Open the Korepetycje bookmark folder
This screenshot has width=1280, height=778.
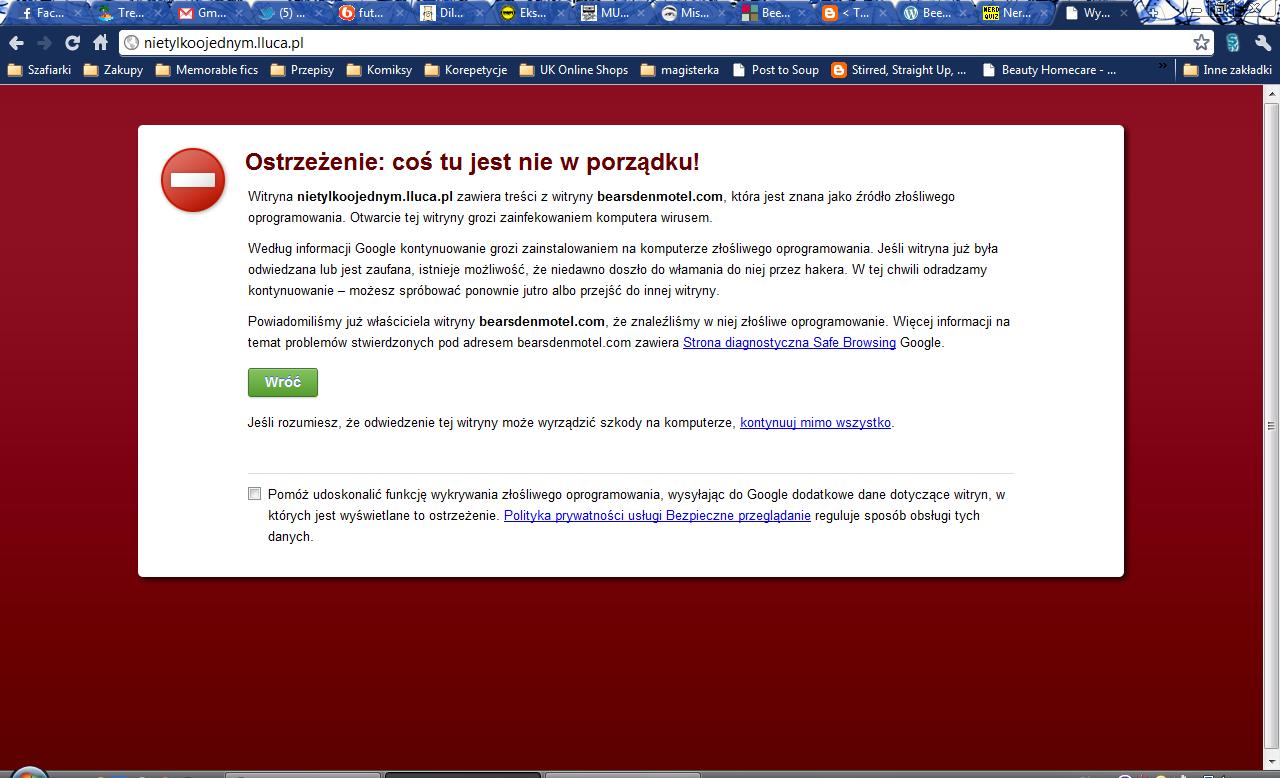coord(465,70)
